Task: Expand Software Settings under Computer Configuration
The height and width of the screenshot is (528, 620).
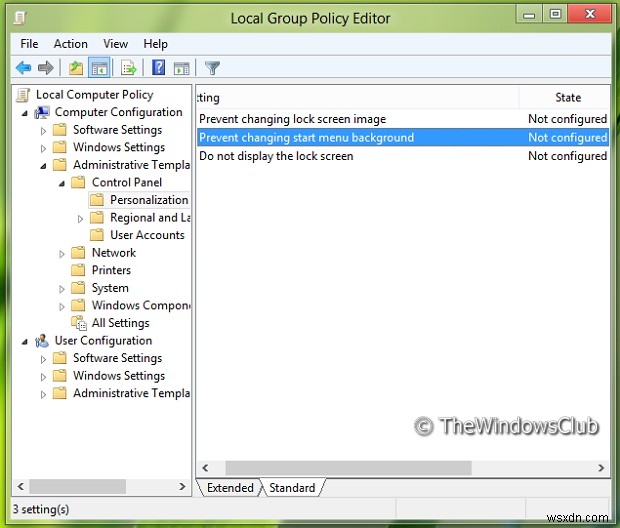Action: tap(43, 131)
